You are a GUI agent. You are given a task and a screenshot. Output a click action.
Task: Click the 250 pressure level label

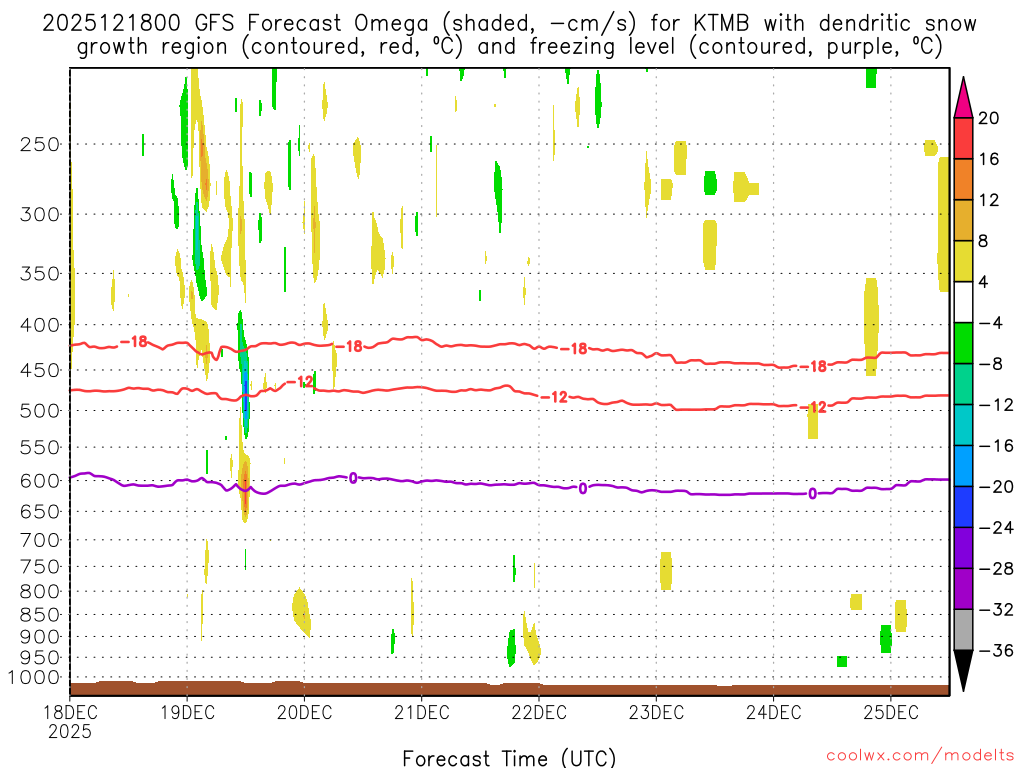[x=40, y=144]
